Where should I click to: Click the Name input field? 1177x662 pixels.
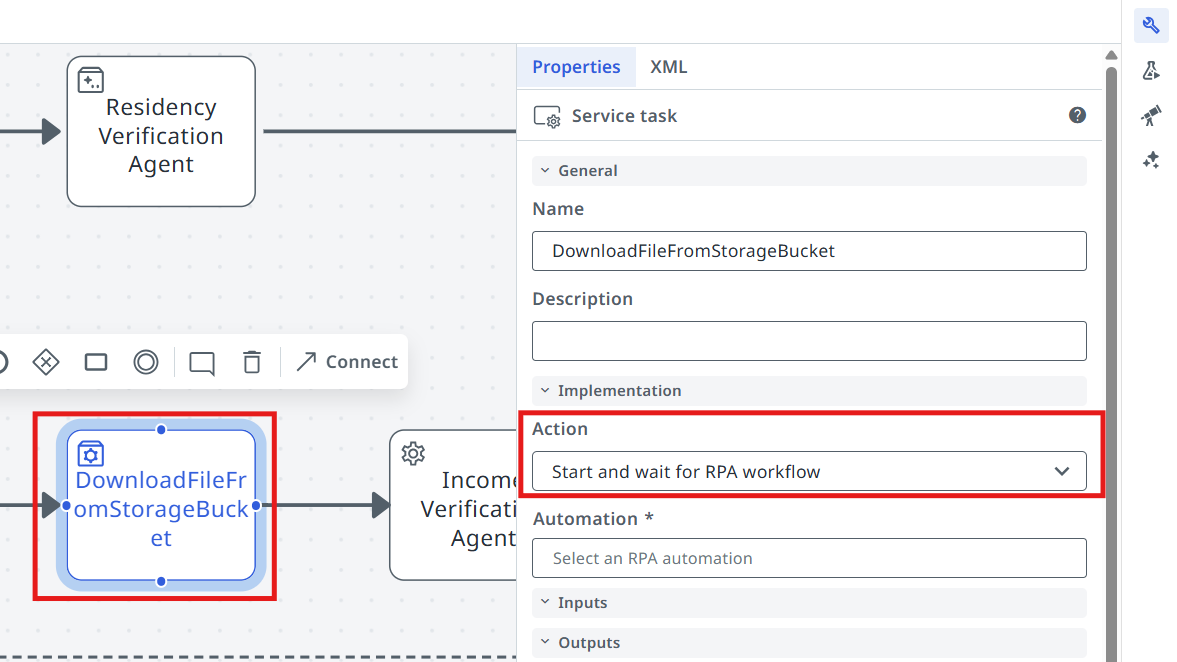[x=809, y=251]
